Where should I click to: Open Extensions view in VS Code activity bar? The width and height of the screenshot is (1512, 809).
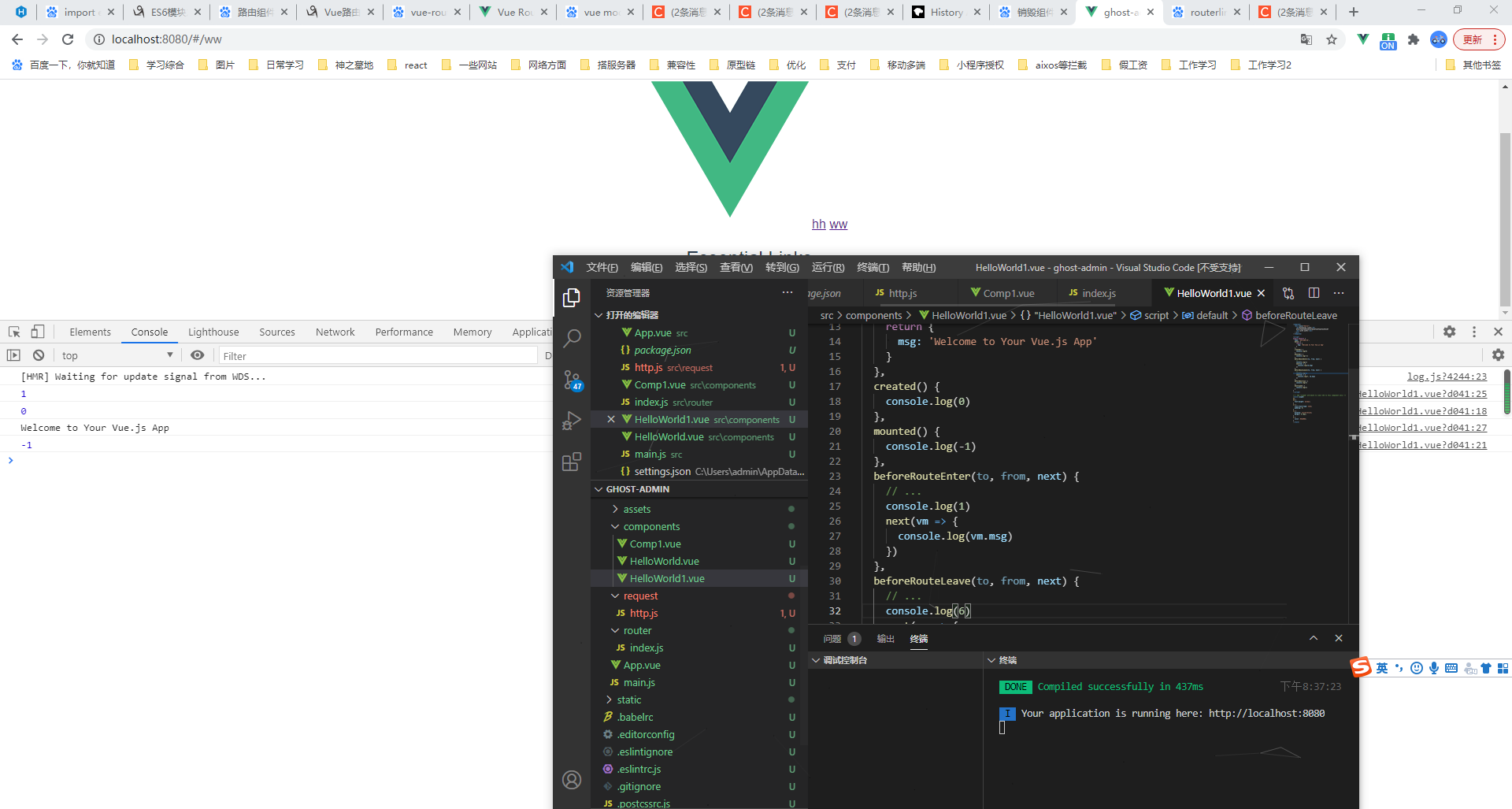[572, 462]
